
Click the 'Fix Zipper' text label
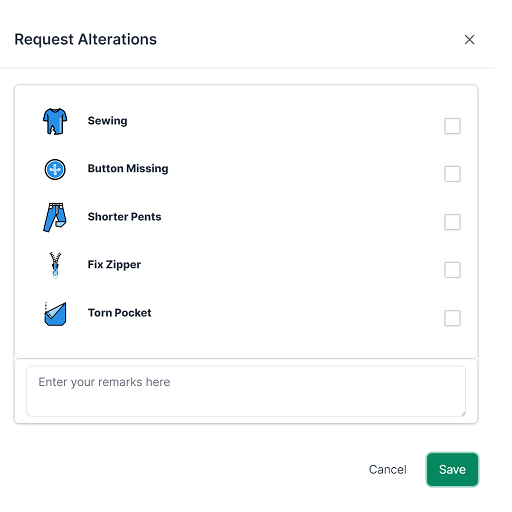pos(114,265)
